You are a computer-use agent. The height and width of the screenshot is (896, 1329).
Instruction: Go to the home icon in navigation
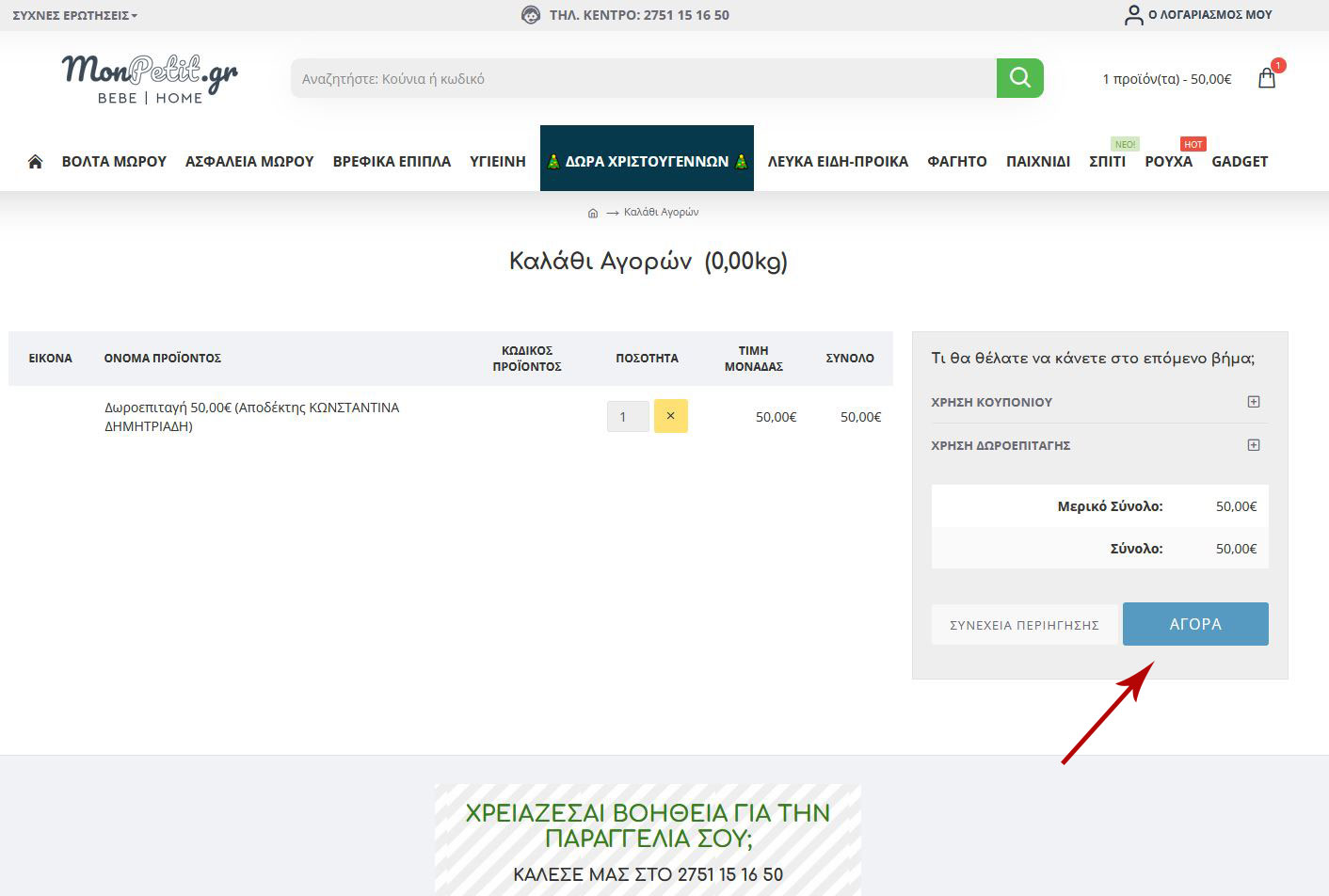click(x=35, y=162)
